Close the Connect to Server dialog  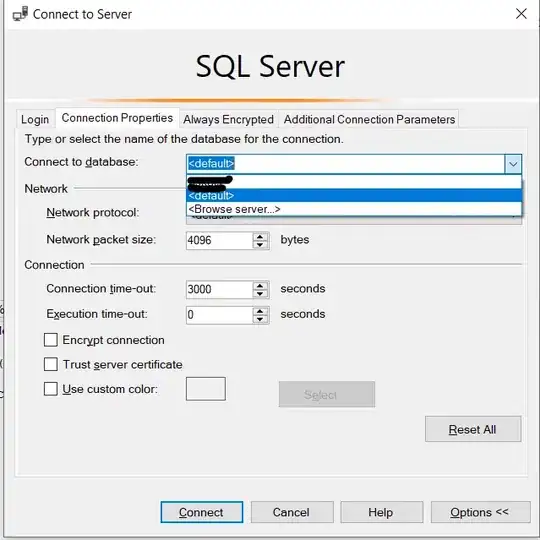pos(521,14)
